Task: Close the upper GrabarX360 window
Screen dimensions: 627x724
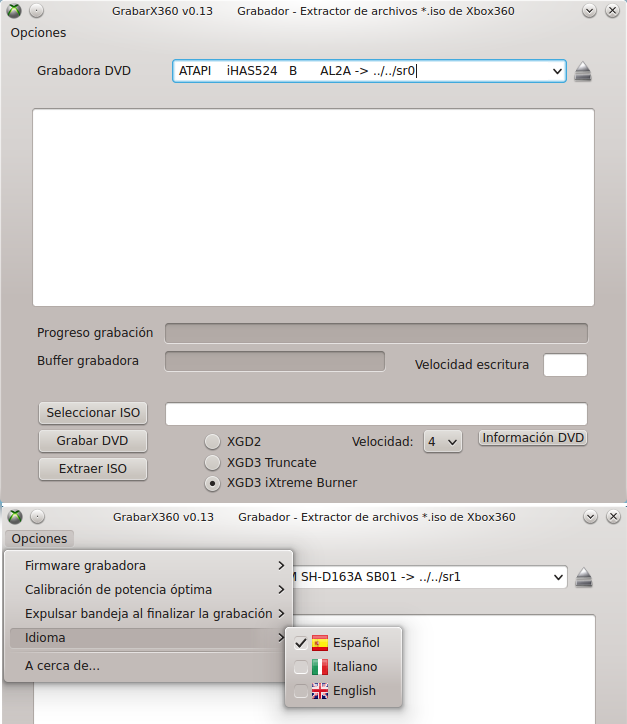Action: pos(612,11)
